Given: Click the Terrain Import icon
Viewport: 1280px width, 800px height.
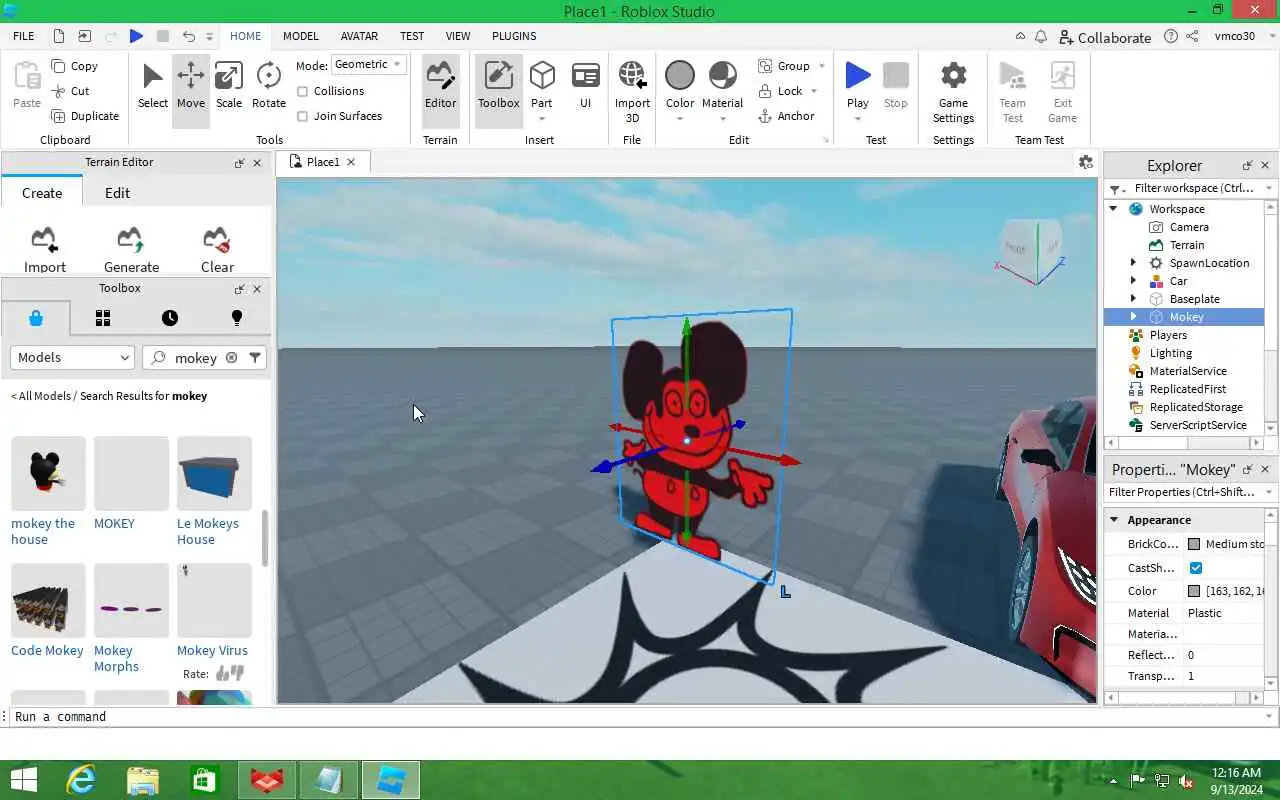Looking at the screenshot, I should [x=44, y=239].
